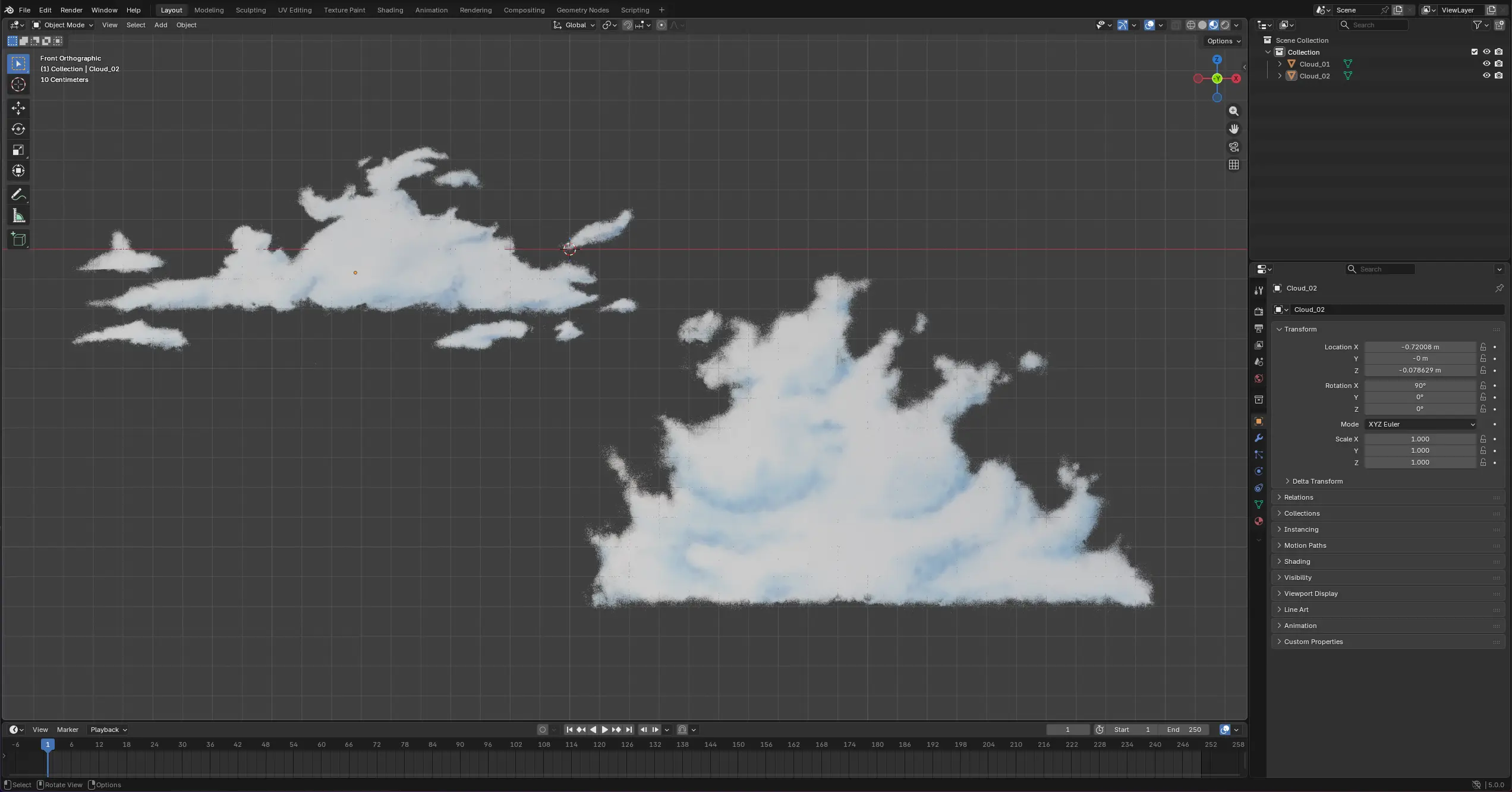Viewport: 1512px width, 792px height.
Task: Uncheck the Collection exclude checkbox
Action: [x=1475, y=52]
